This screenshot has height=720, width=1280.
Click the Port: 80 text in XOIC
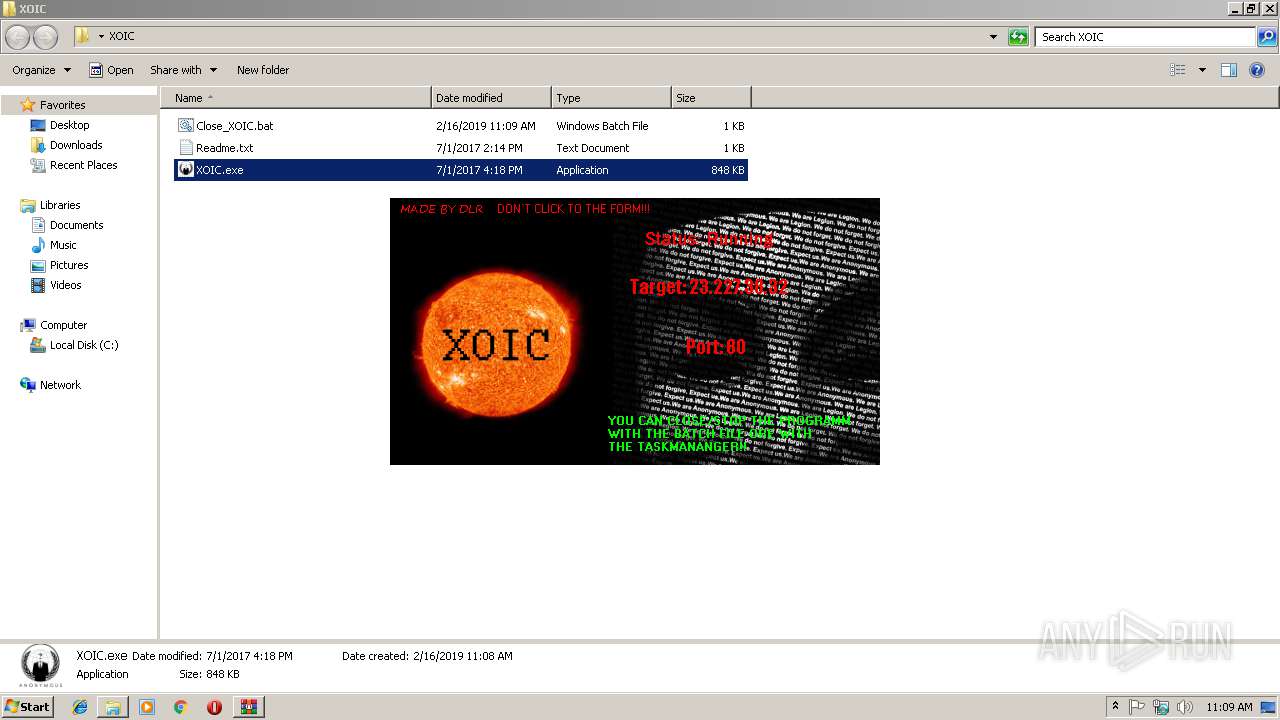(x=715, y=347)
